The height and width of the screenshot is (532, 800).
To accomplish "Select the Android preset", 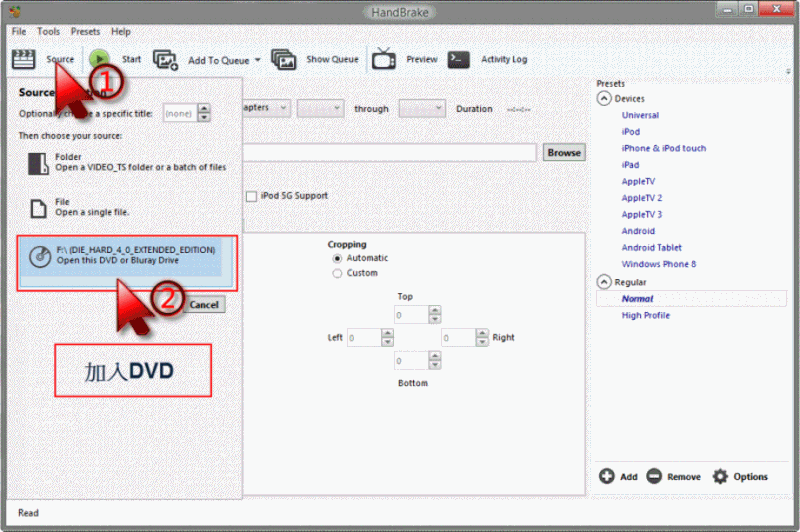I will (x=638, y=231).
